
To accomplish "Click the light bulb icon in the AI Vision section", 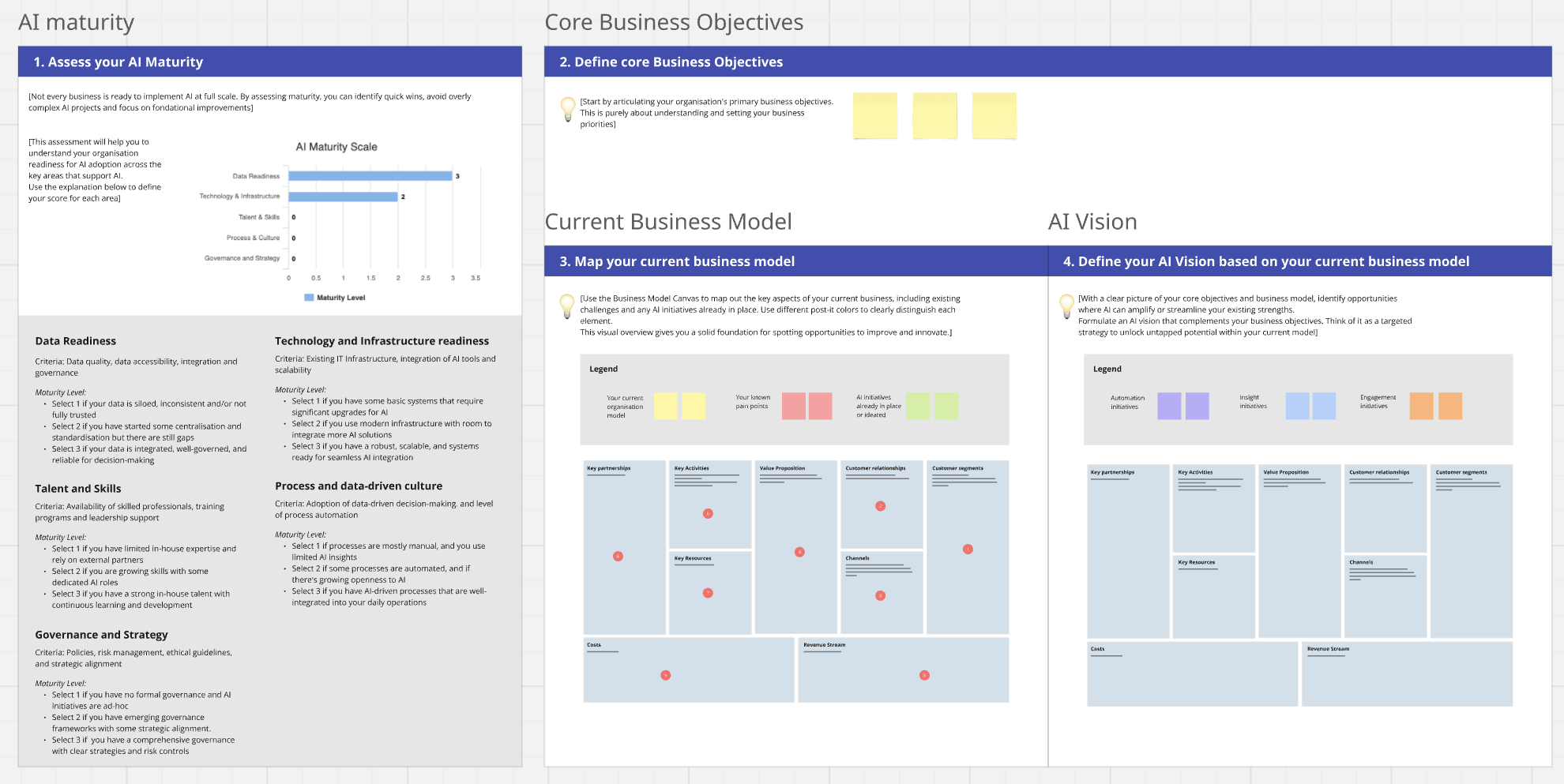I will 1065,306.
